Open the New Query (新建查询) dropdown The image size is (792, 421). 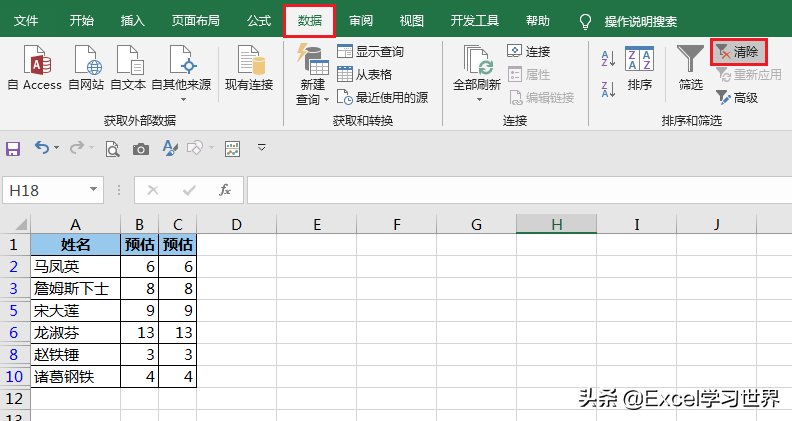[313, 74]
